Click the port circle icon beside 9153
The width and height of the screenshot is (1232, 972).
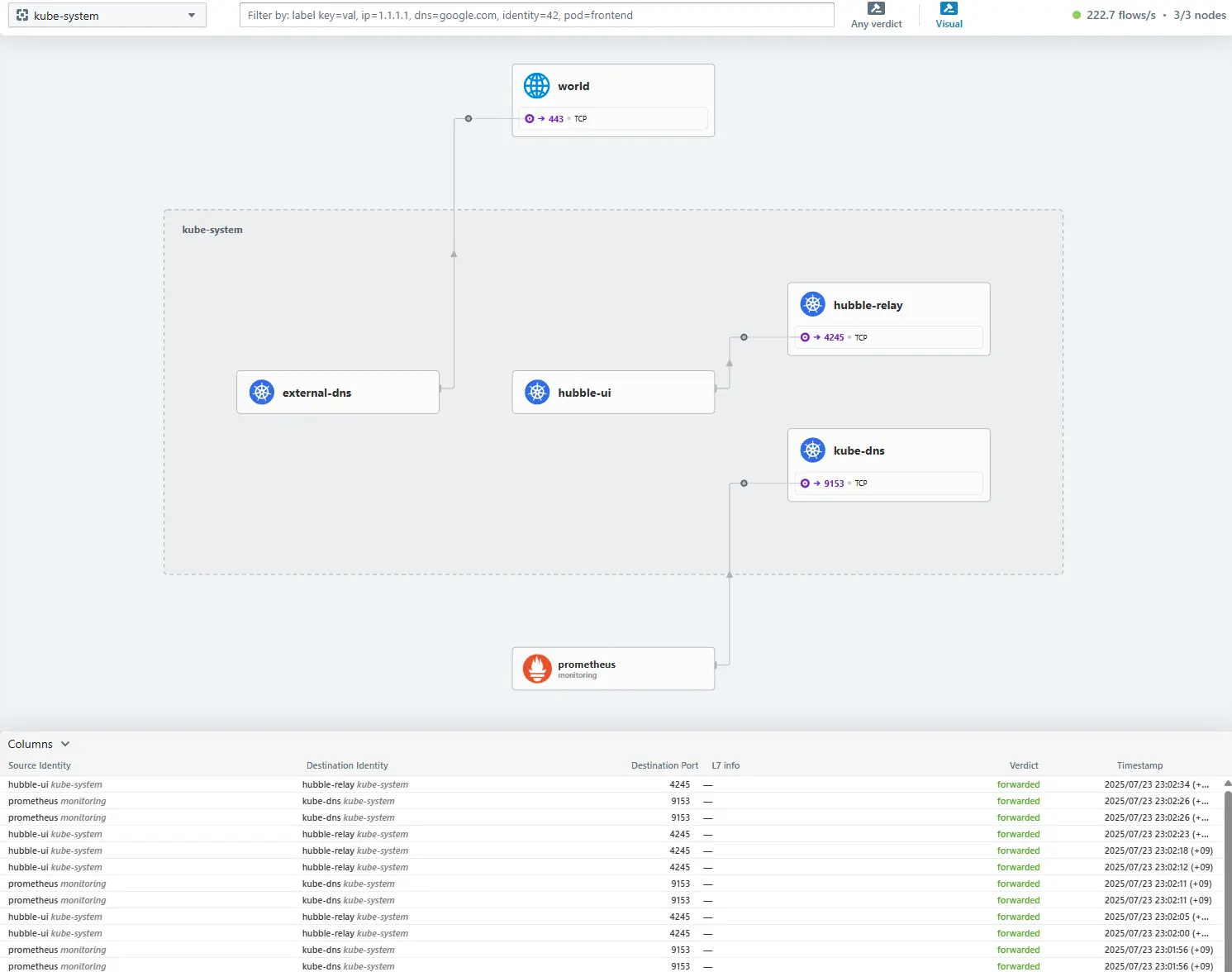point(805,484)
